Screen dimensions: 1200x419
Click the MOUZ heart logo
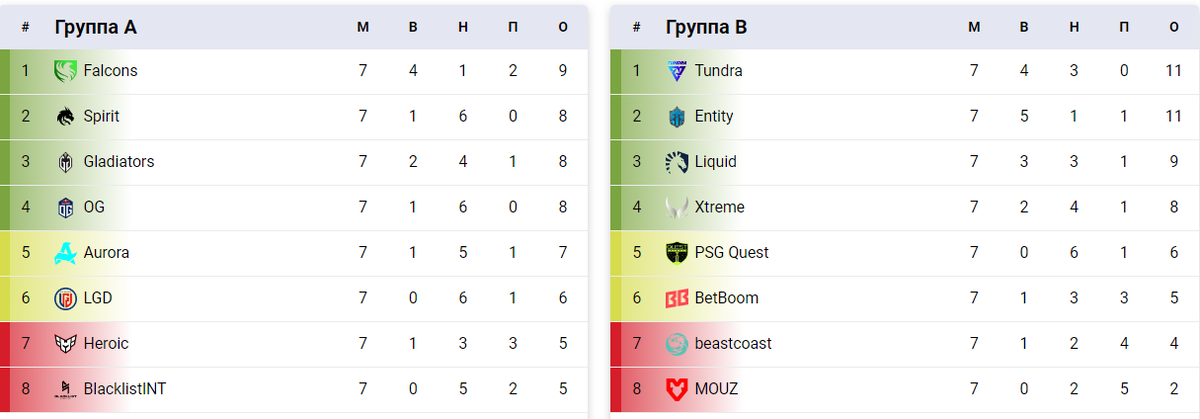677,389
